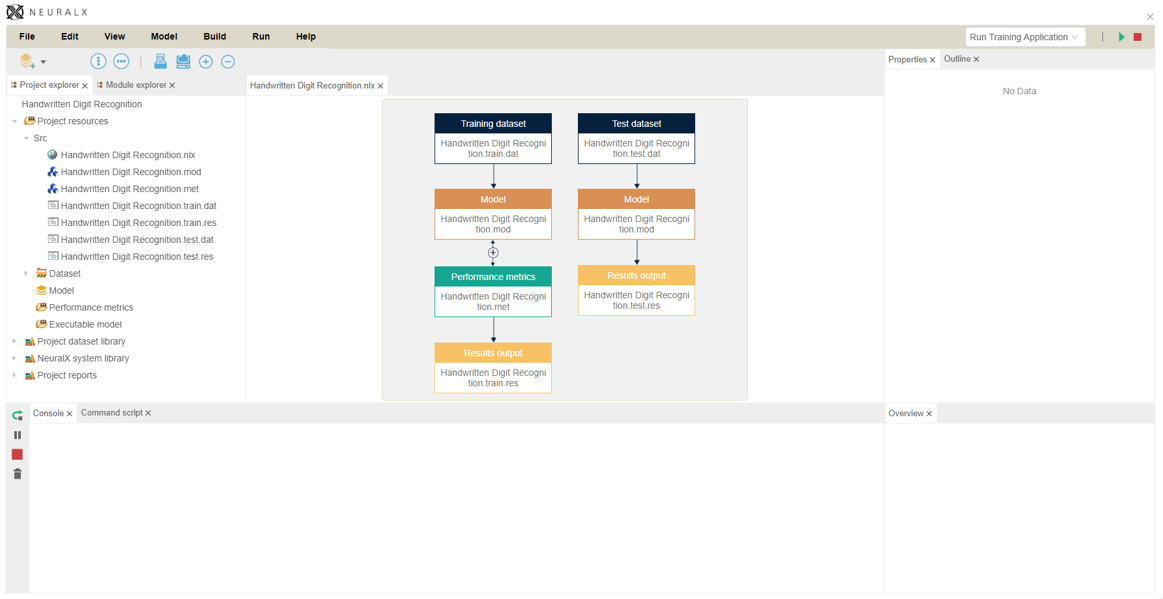Open the Run Training Application dropdown
The width and height of the screenshot is (1163, 599).
(1024, 37)
